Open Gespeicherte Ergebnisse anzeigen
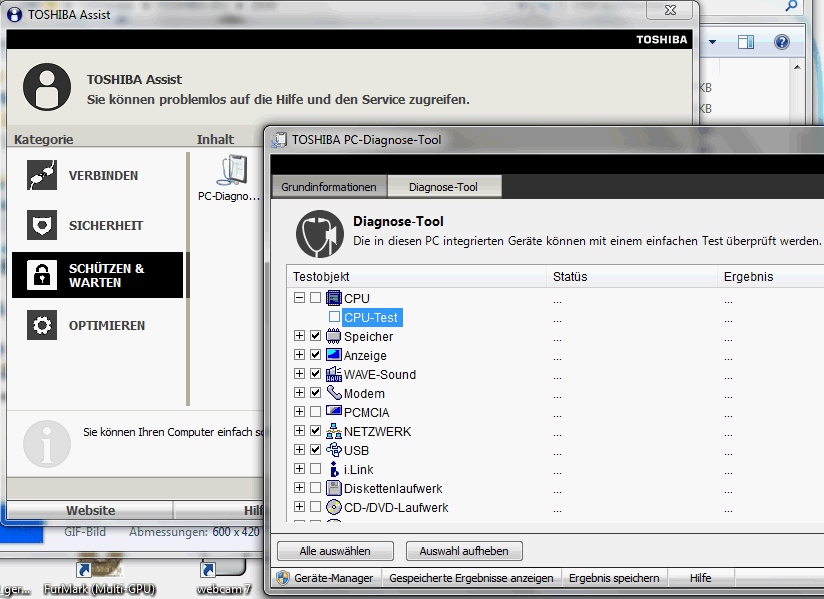Viewport: 824px width, 599px height. coord(471,578)
